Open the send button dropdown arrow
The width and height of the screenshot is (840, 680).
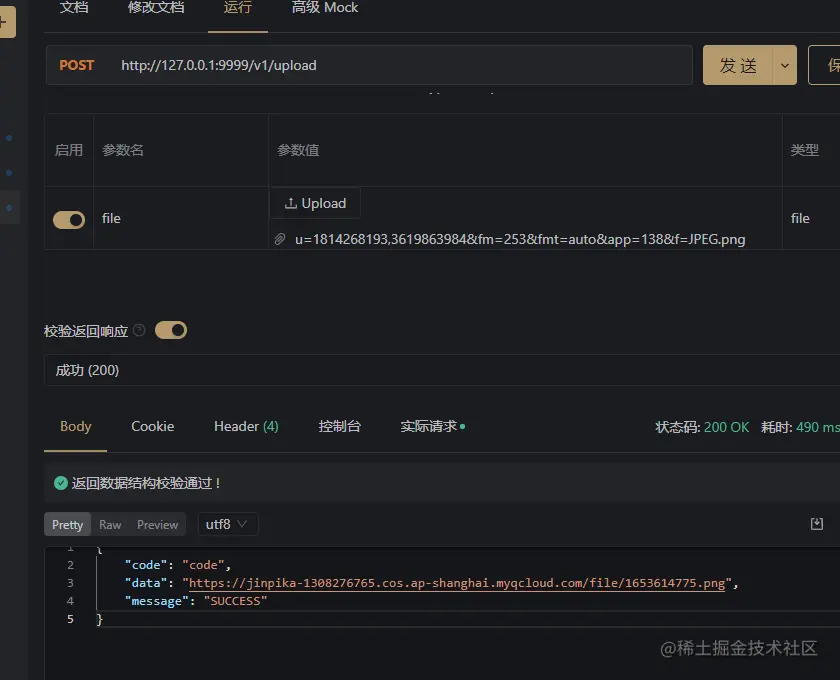point(785,65)
